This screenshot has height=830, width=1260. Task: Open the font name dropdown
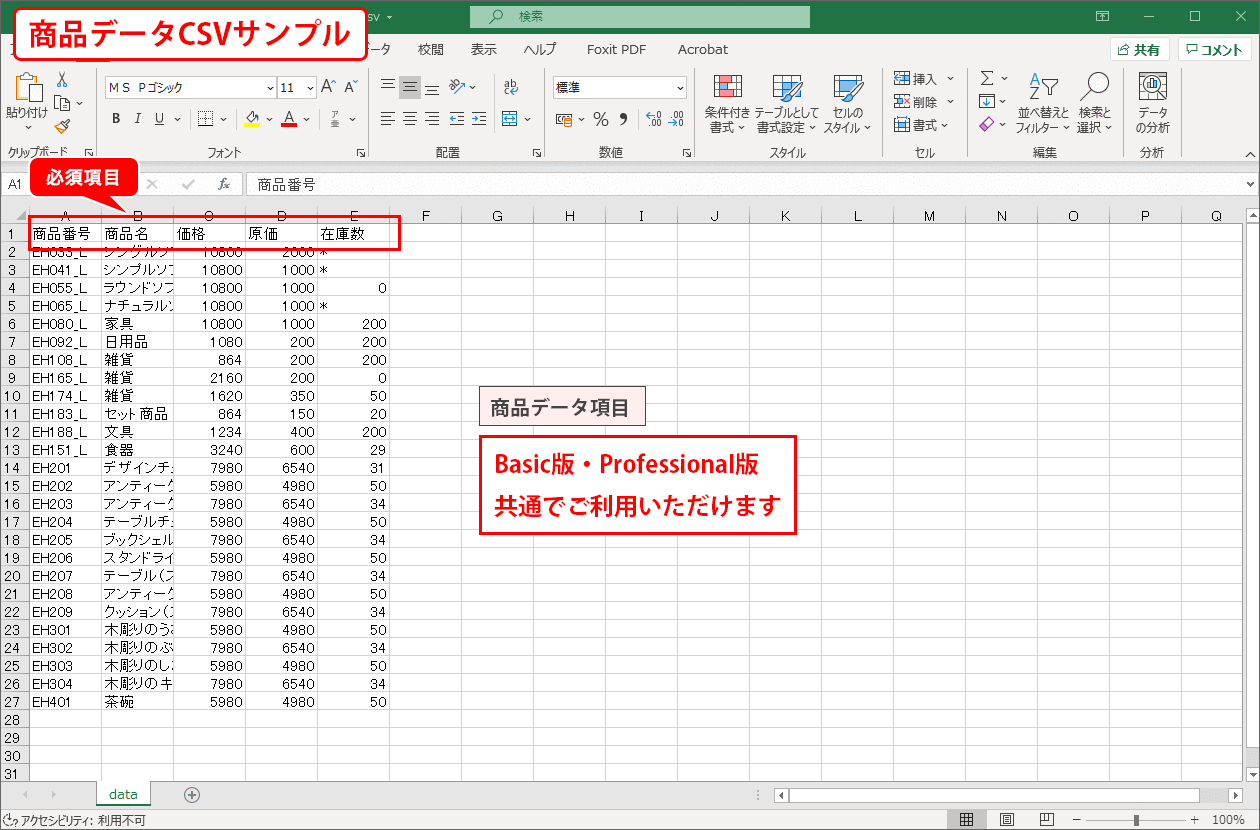click(270, 88)
